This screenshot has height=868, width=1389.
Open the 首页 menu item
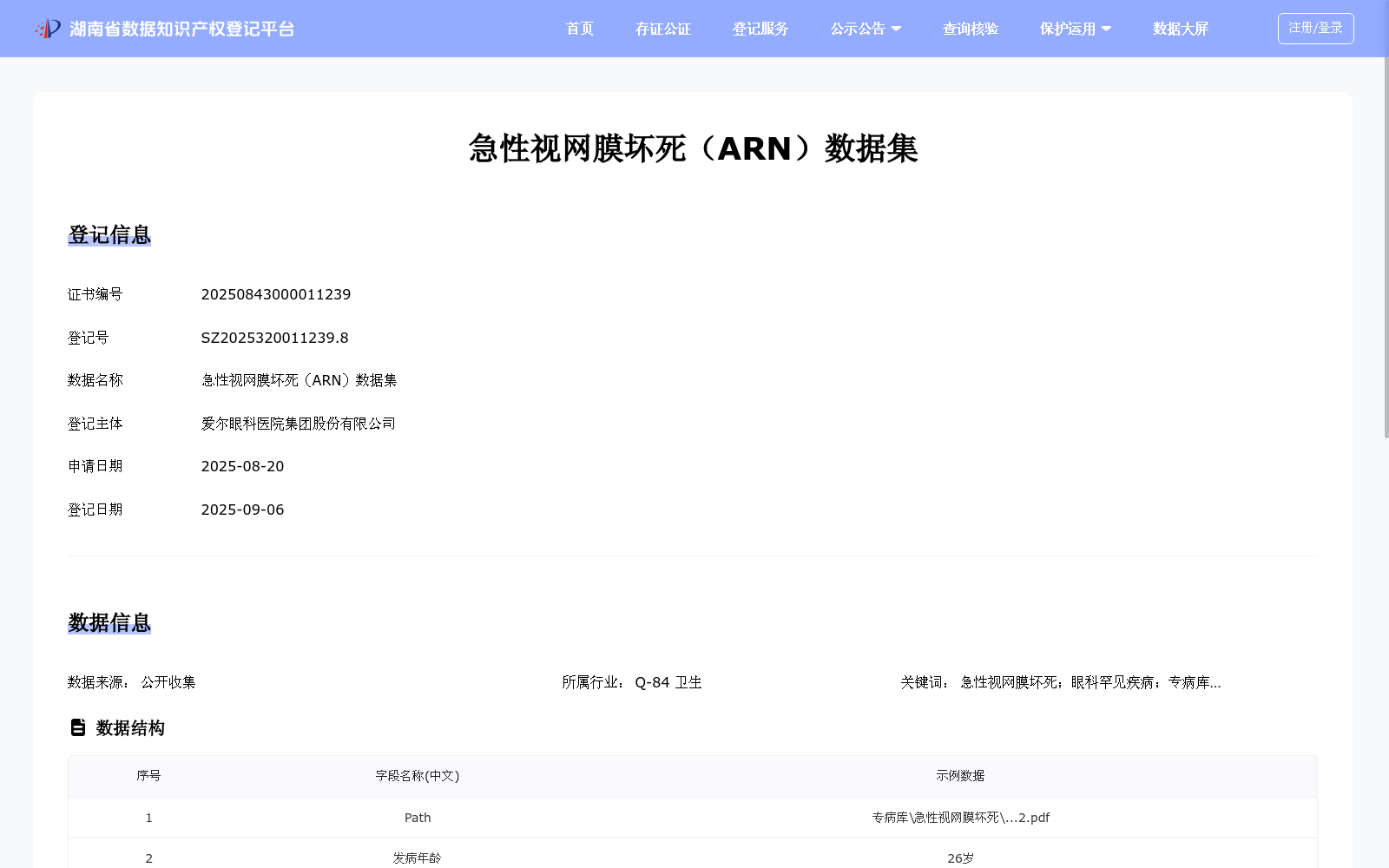580,29
